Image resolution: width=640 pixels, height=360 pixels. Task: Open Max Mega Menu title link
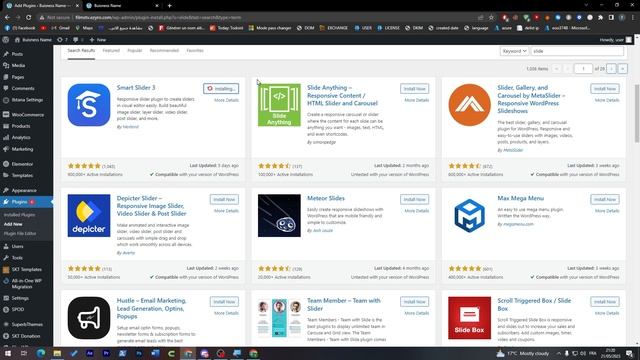[x=520, y=198]
